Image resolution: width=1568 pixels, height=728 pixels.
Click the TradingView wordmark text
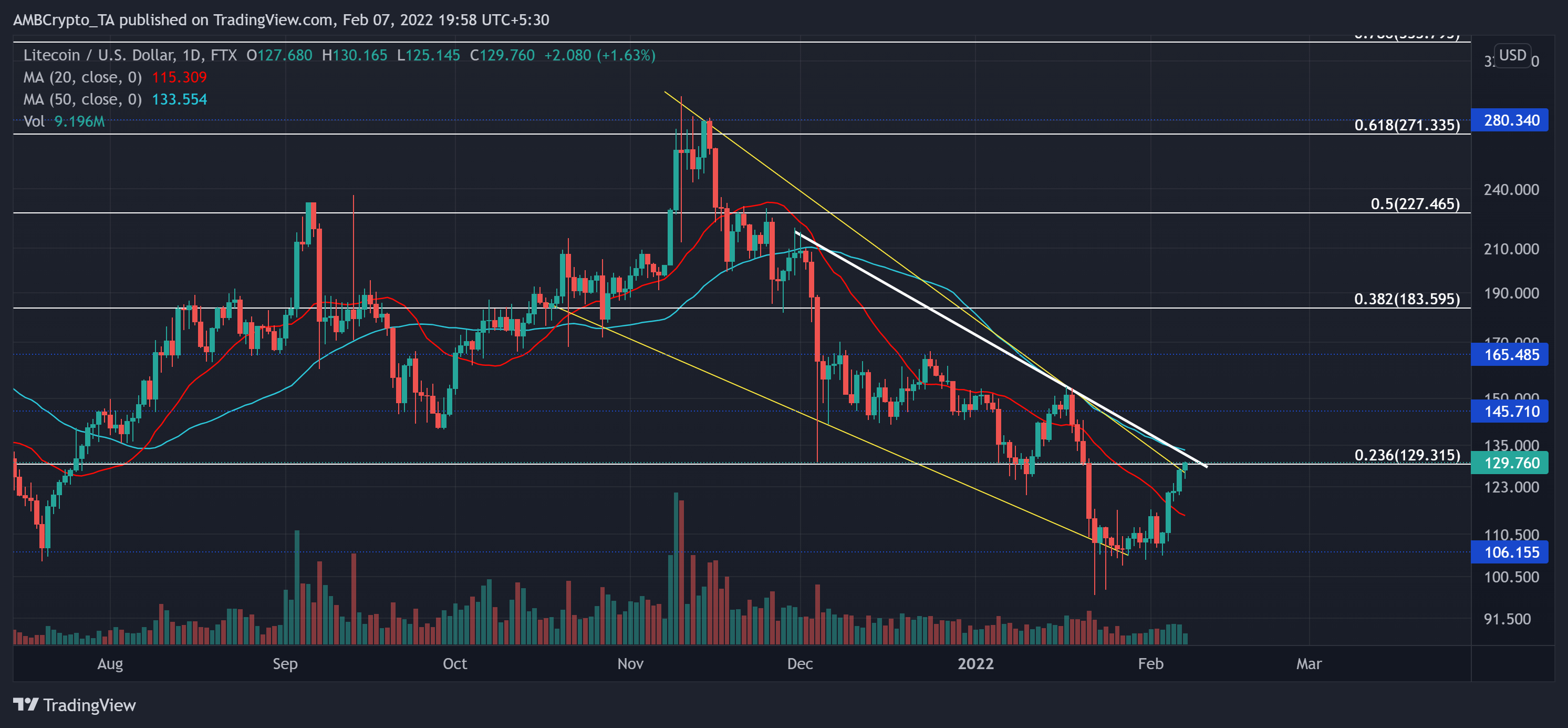click(x=89, y=705)
